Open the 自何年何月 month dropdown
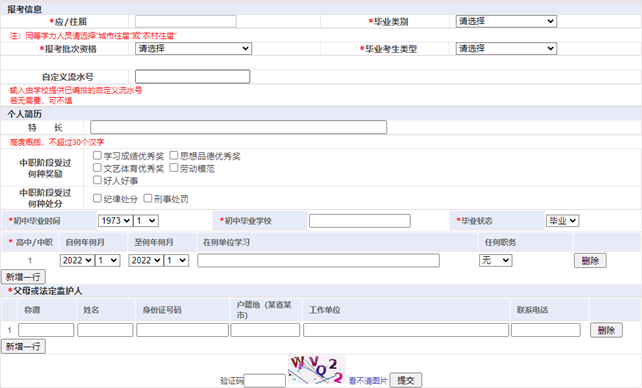The height and width of the screenshot is (388, 642). coord(108,261)
